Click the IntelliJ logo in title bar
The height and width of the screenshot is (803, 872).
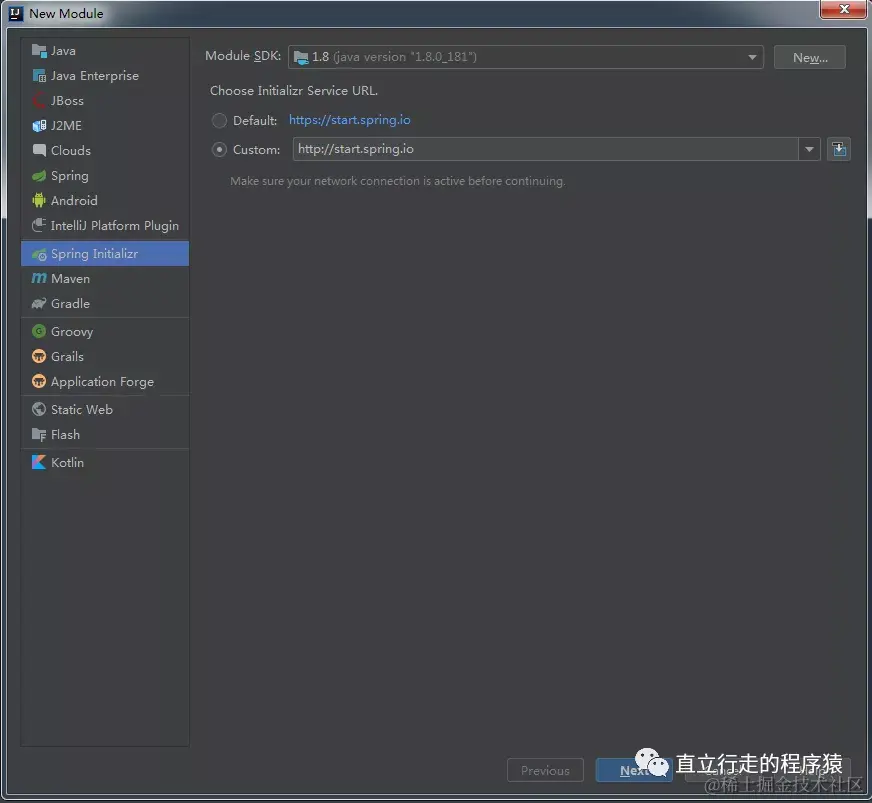16,13
